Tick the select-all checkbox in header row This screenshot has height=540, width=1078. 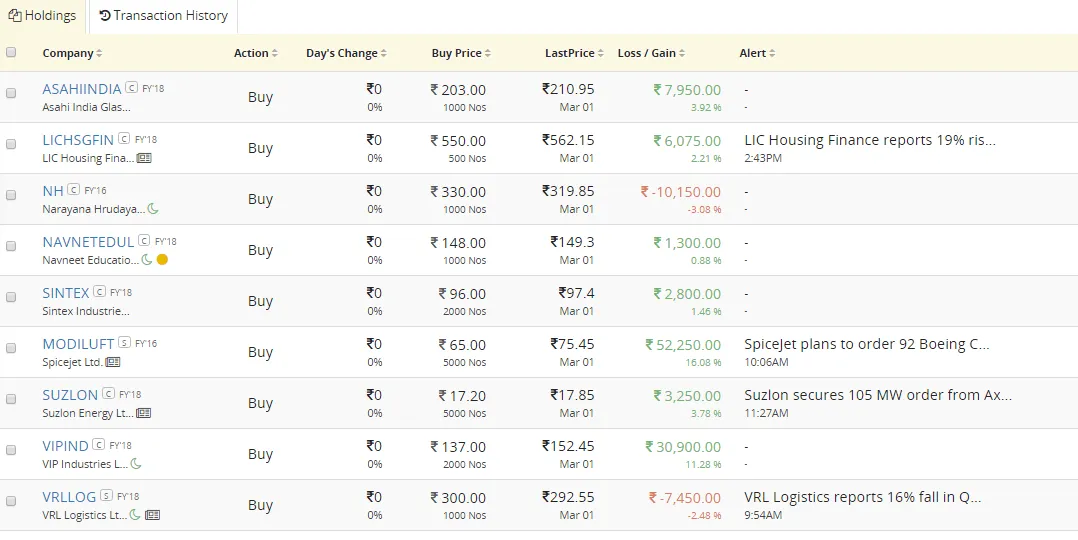coord(11,53)
